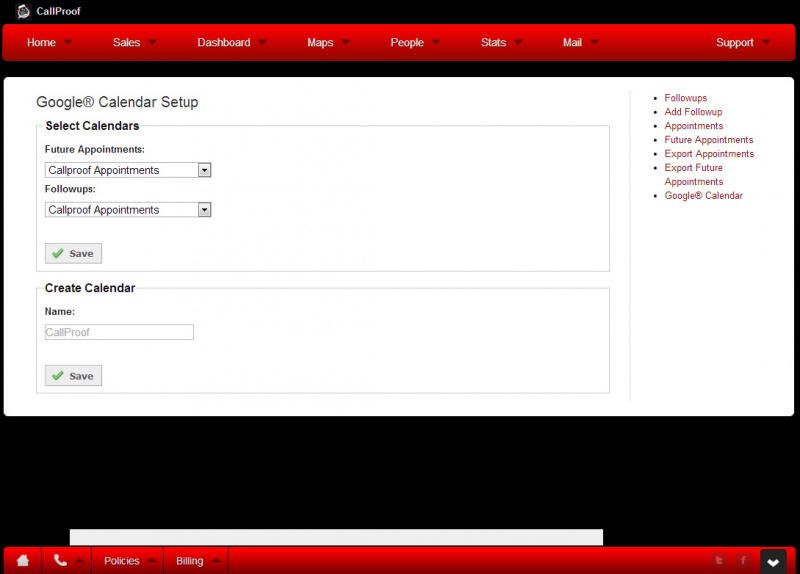The image size is (800, 574).
Task: Expand the arrow next to phone icon
Action: (80, 560)
